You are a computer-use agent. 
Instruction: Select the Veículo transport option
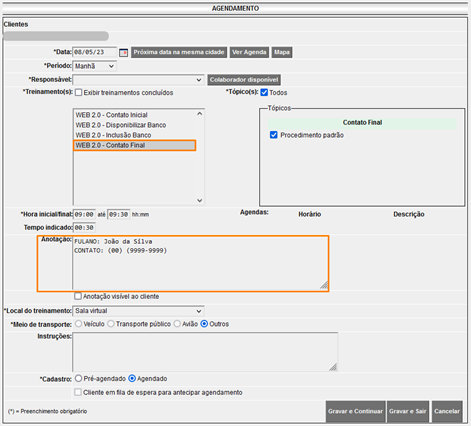click(x=79, y=324)
